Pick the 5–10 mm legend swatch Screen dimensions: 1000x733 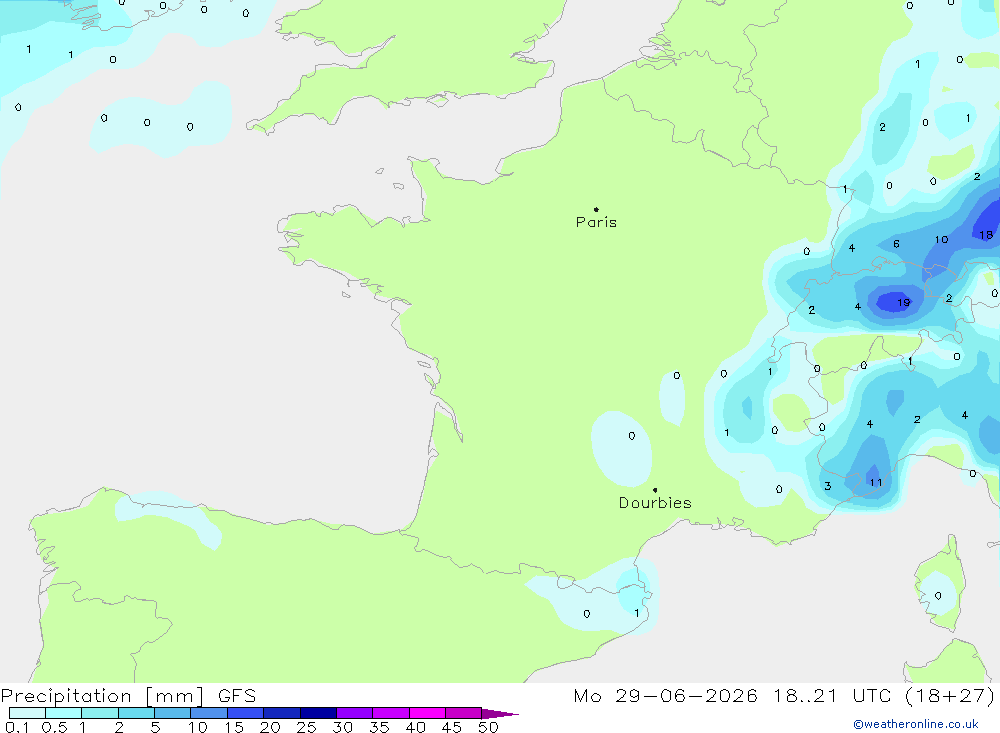point(173,713)
